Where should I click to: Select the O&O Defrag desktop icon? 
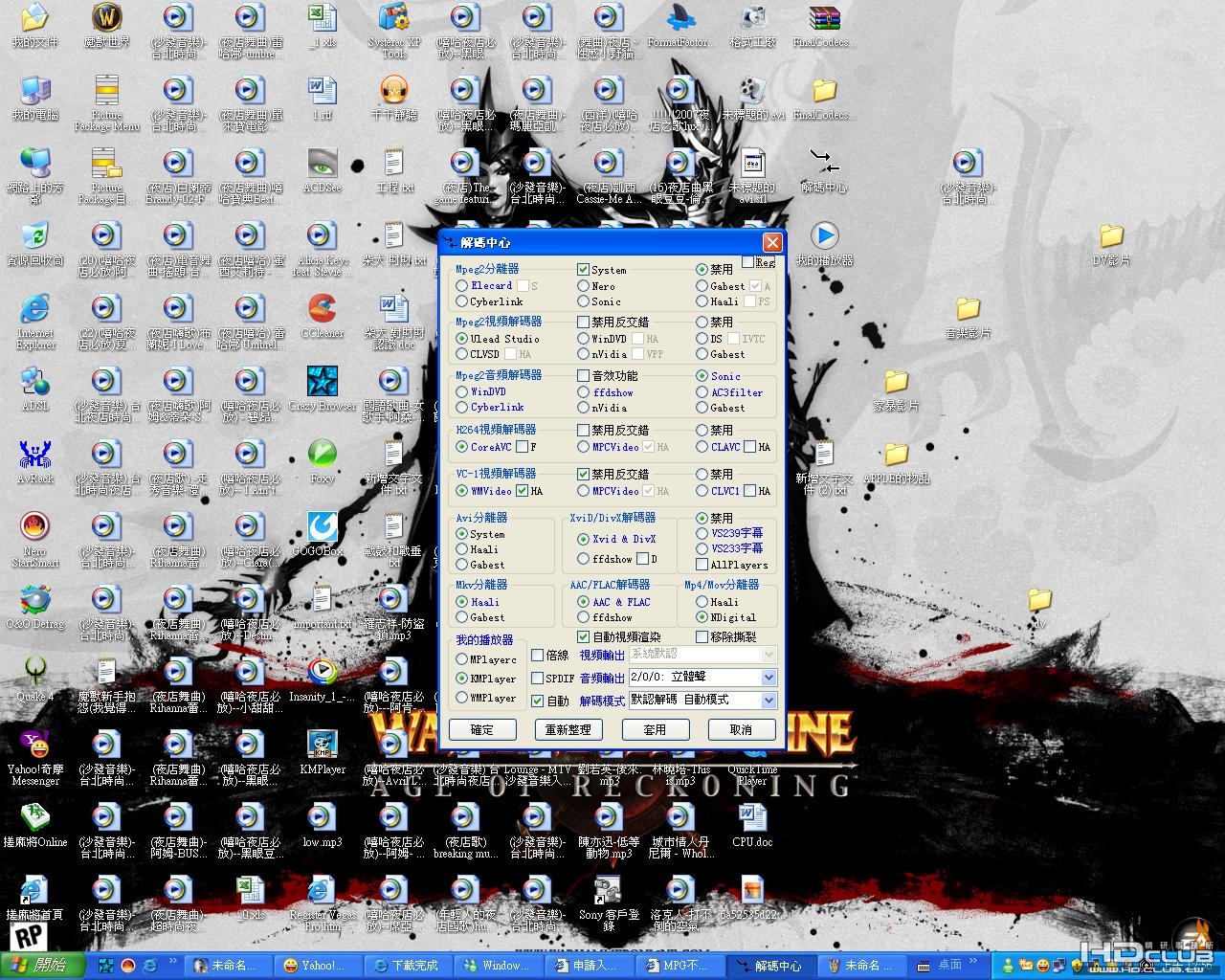(x=35, y=607)
